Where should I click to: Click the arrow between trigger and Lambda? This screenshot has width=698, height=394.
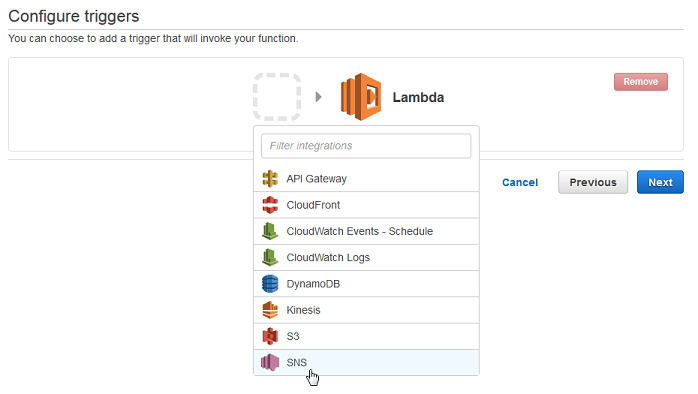point(319,97)
